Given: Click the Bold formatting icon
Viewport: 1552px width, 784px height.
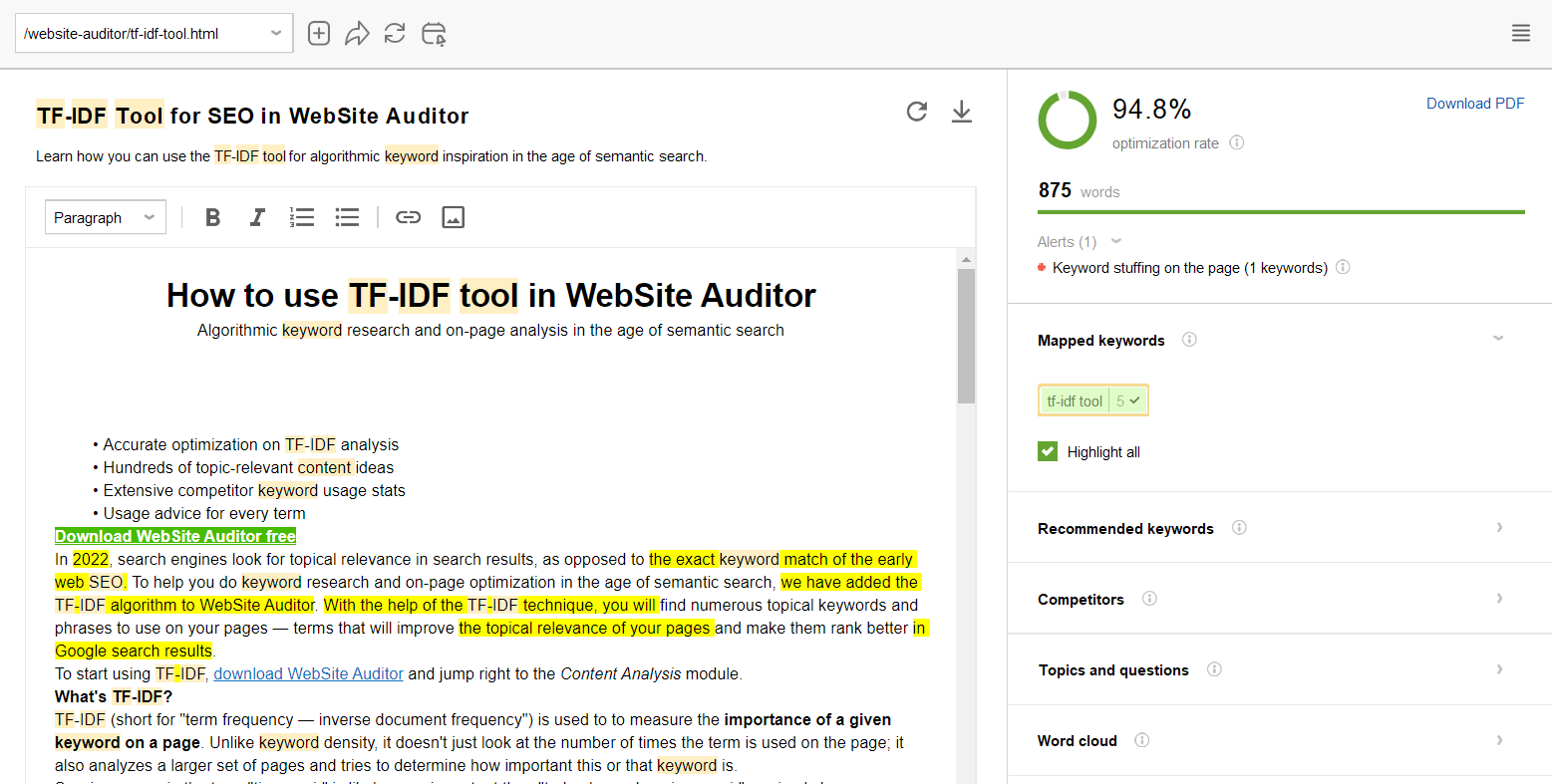Looking at the screenshot, I should [212, 217].
